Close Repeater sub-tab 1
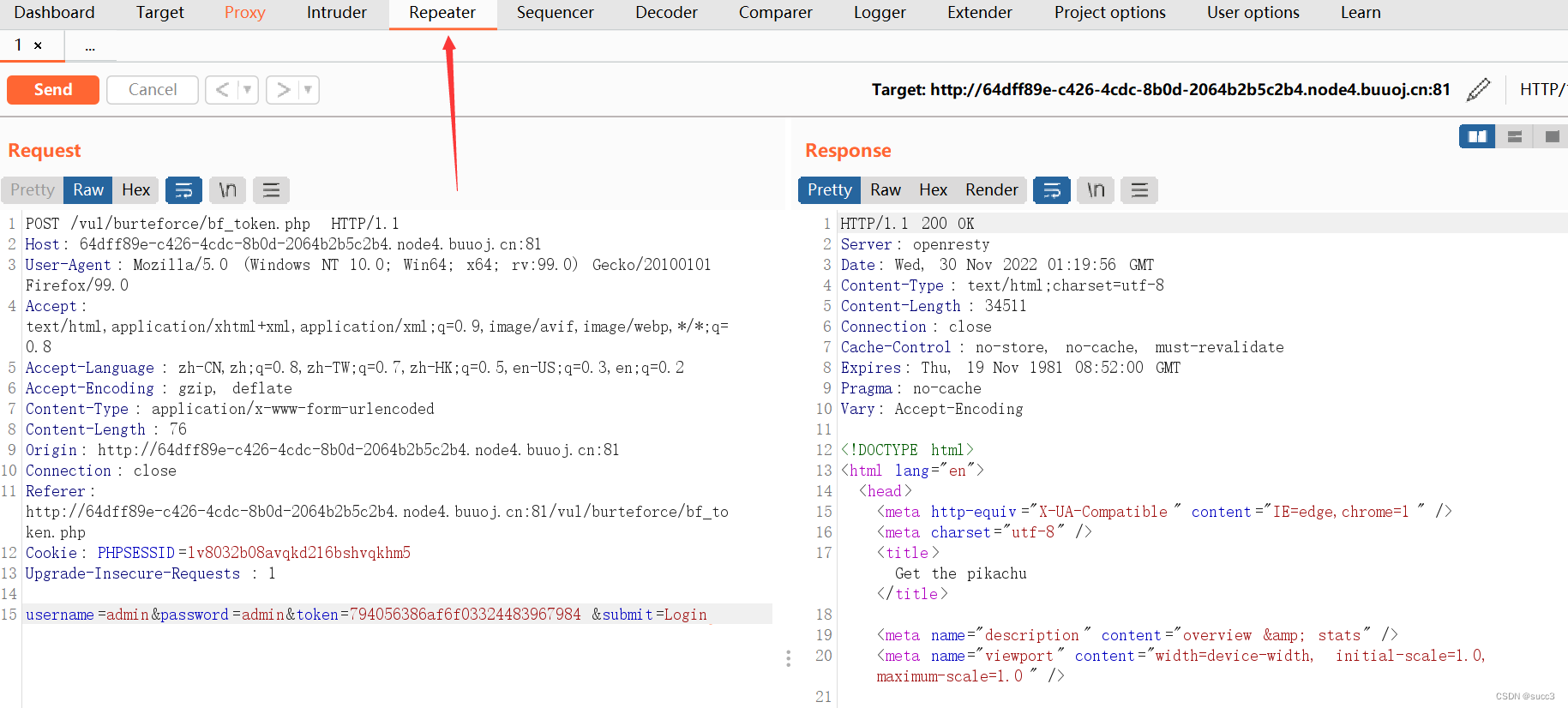The width and height of the screenshot is (1568, 708). [38, 45]
